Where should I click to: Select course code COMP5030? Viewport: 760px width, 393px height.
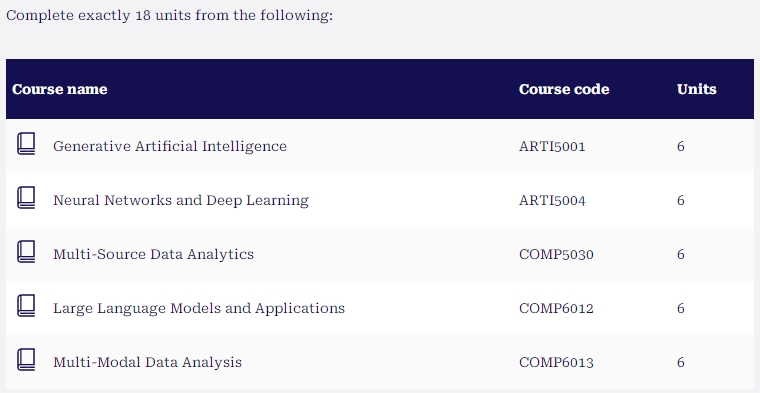coord(556,254)
